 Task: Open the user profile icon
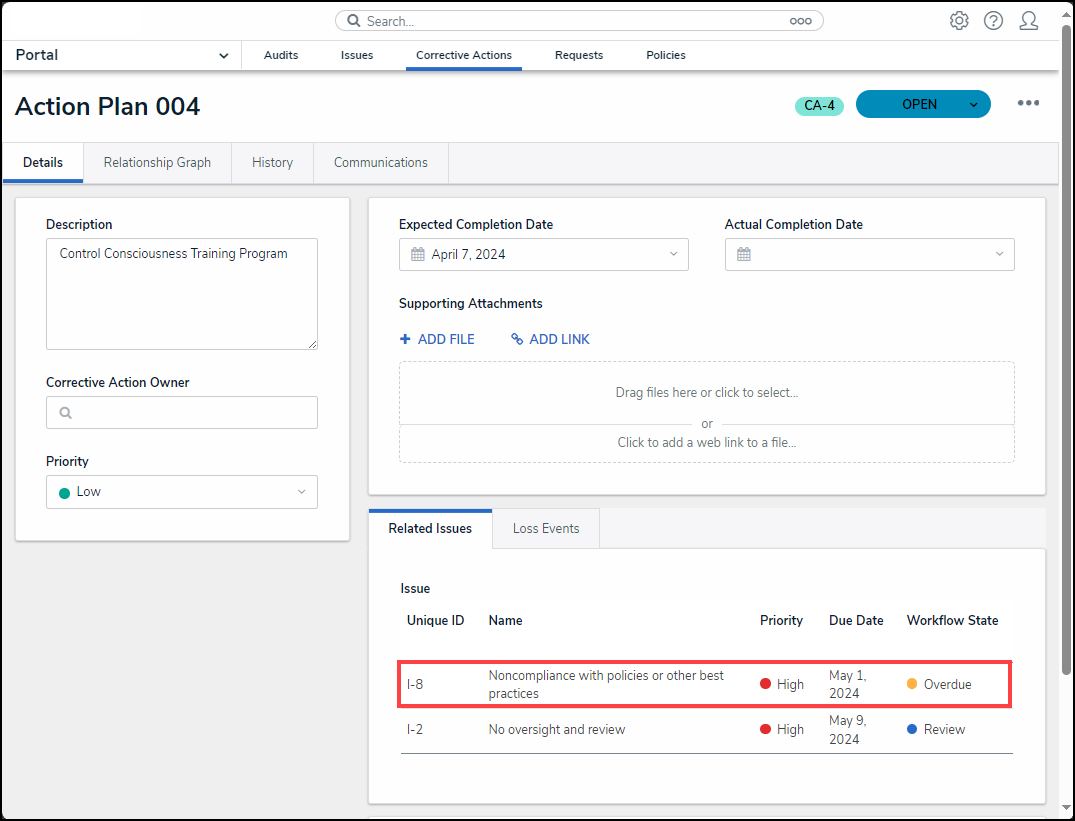pos(1028,21)
